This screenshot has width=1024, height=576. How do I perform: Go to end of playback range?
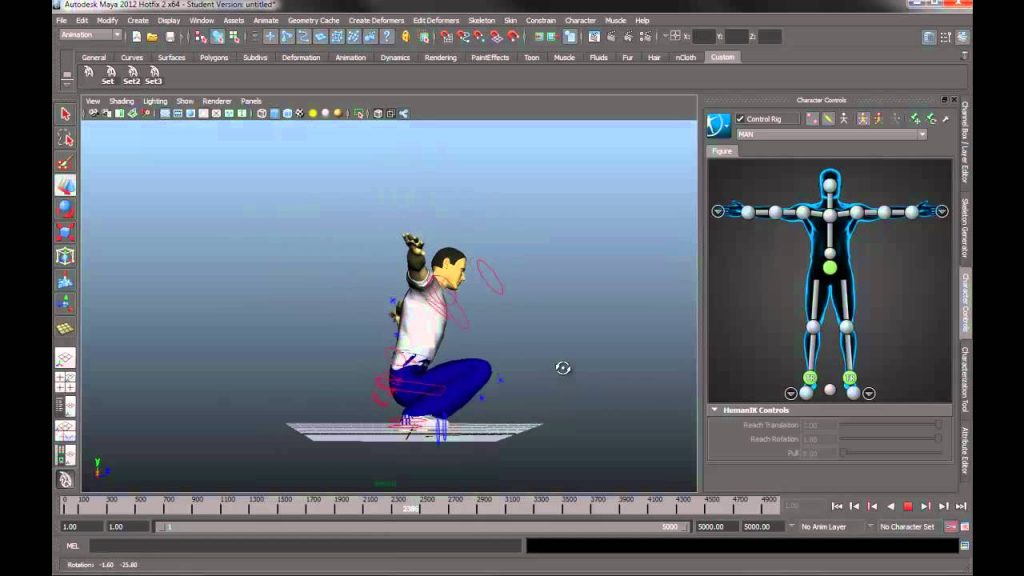pyautogui.click(x=961, y=506)
